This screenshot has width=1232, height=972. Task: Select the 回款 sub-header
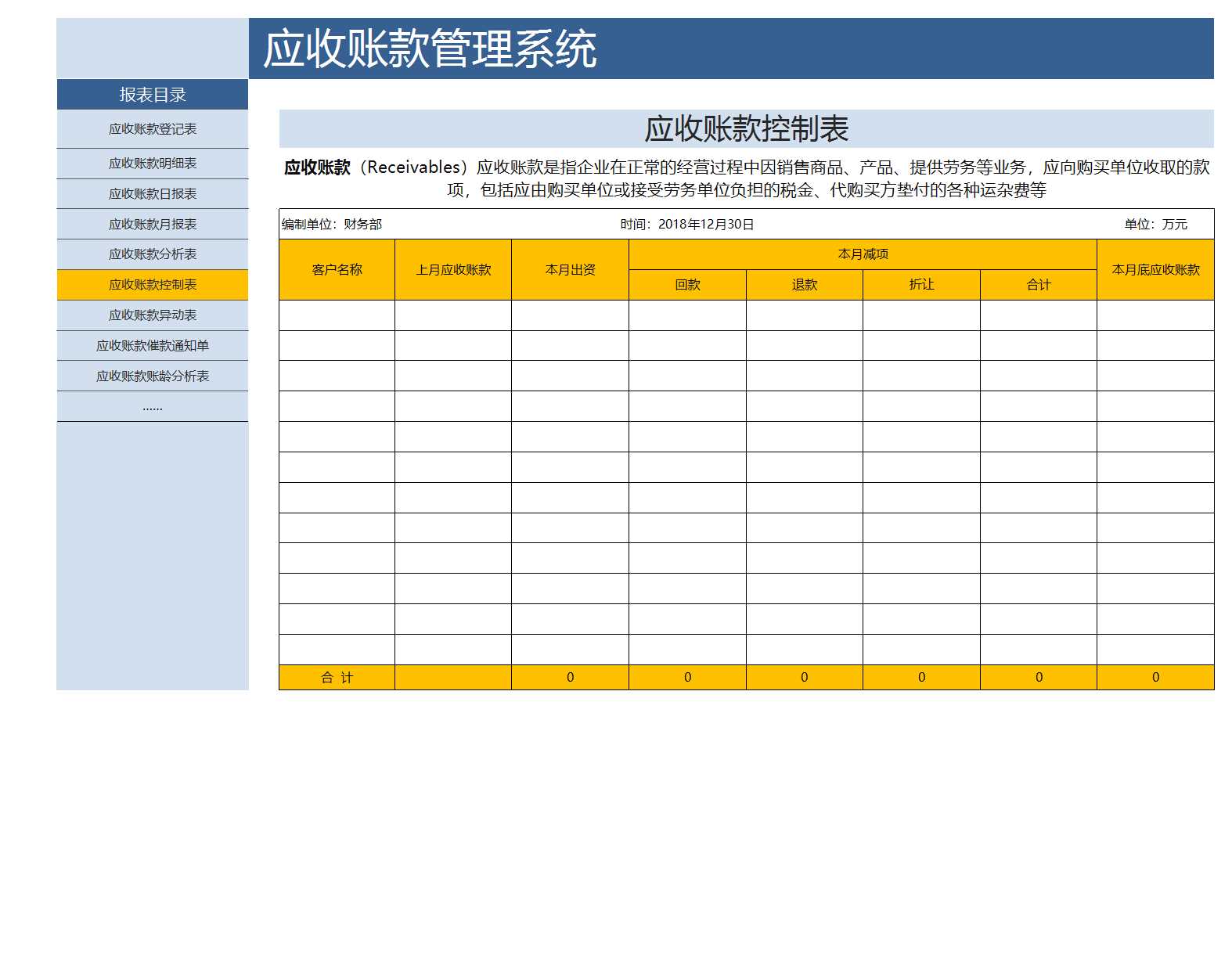point(688,285)
